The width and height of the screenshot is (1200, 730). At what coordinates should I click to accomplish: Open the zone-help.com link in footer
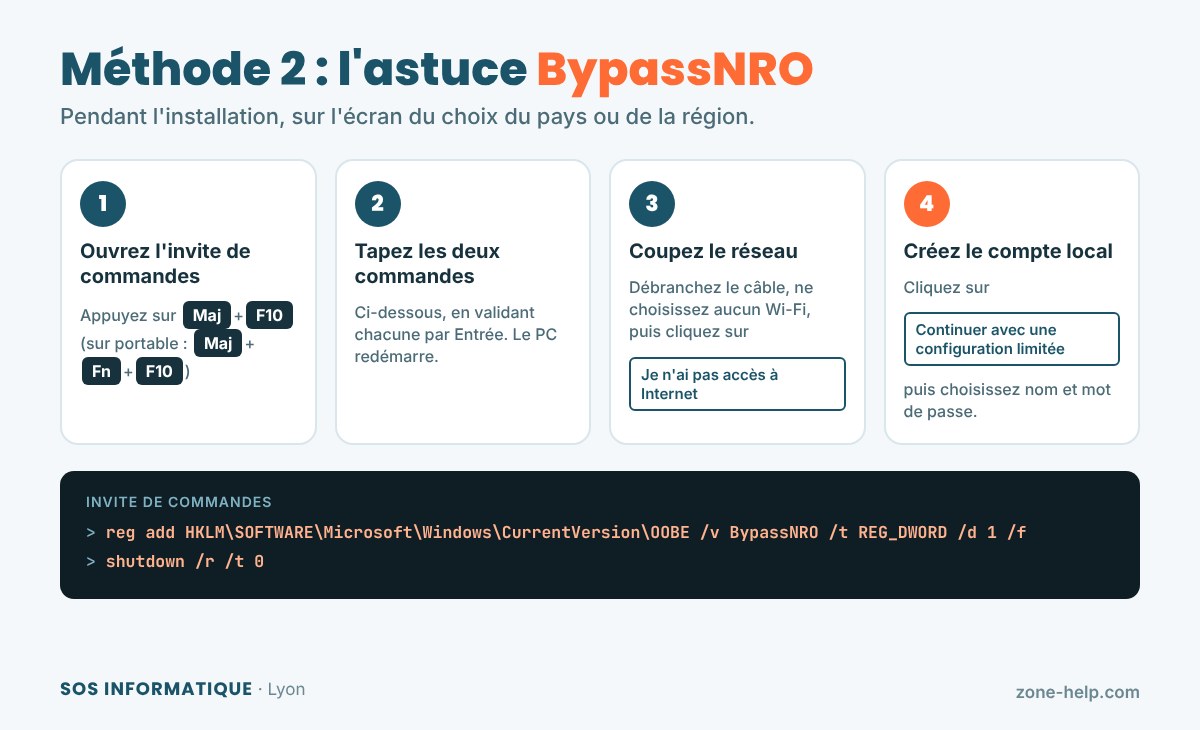(1077, 692)
